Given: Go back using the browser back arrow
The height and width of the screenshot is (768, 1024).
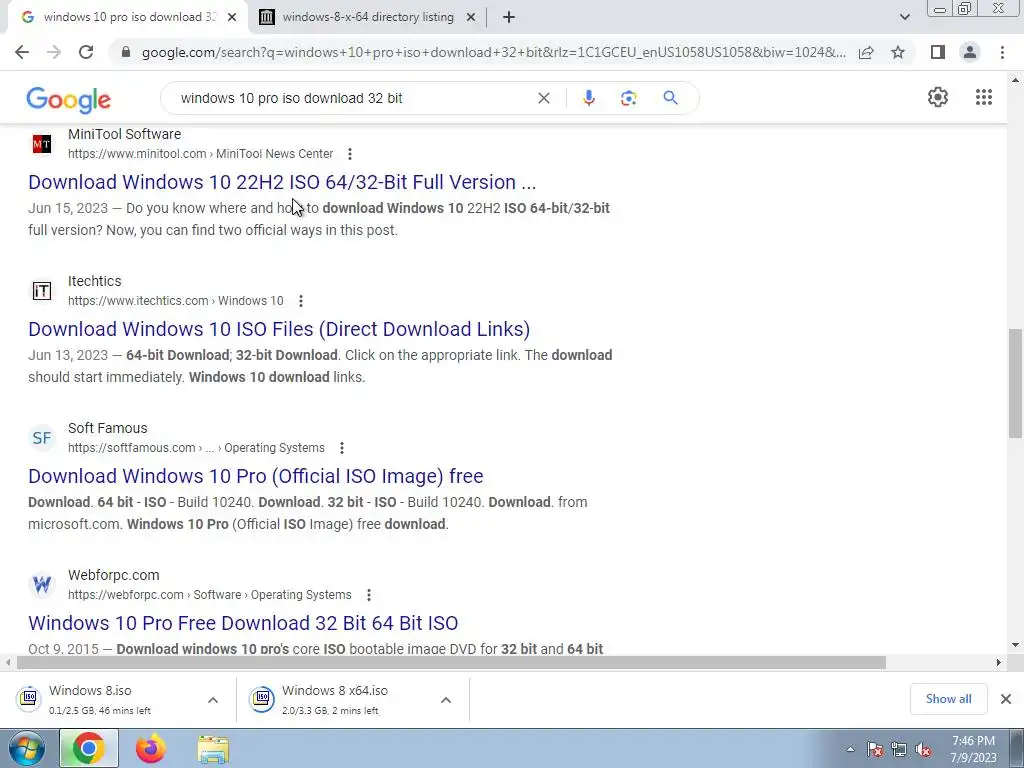Looking at the screenshot, I should pos(22,52).
